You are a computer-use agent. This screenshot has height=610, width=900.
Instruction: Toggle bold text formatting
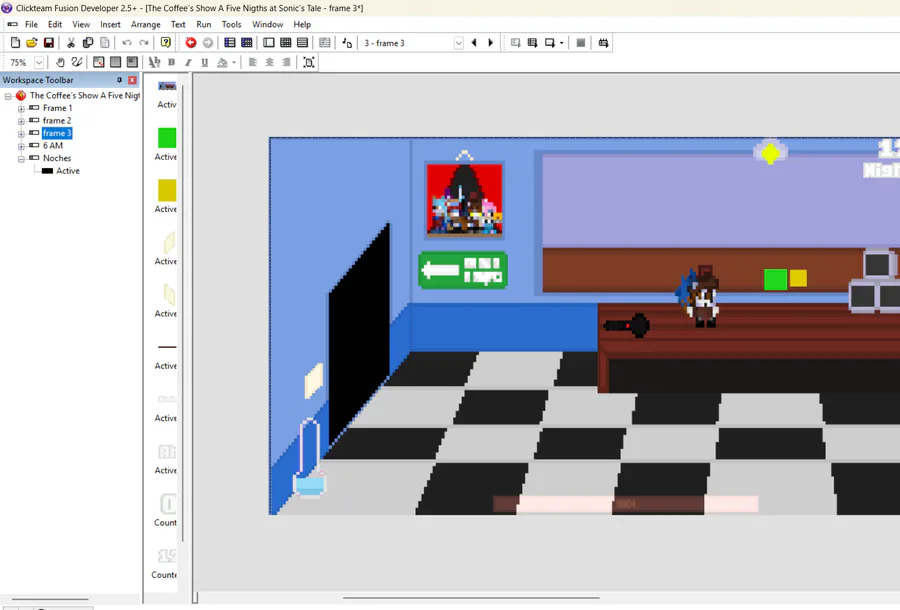[171, 62]
